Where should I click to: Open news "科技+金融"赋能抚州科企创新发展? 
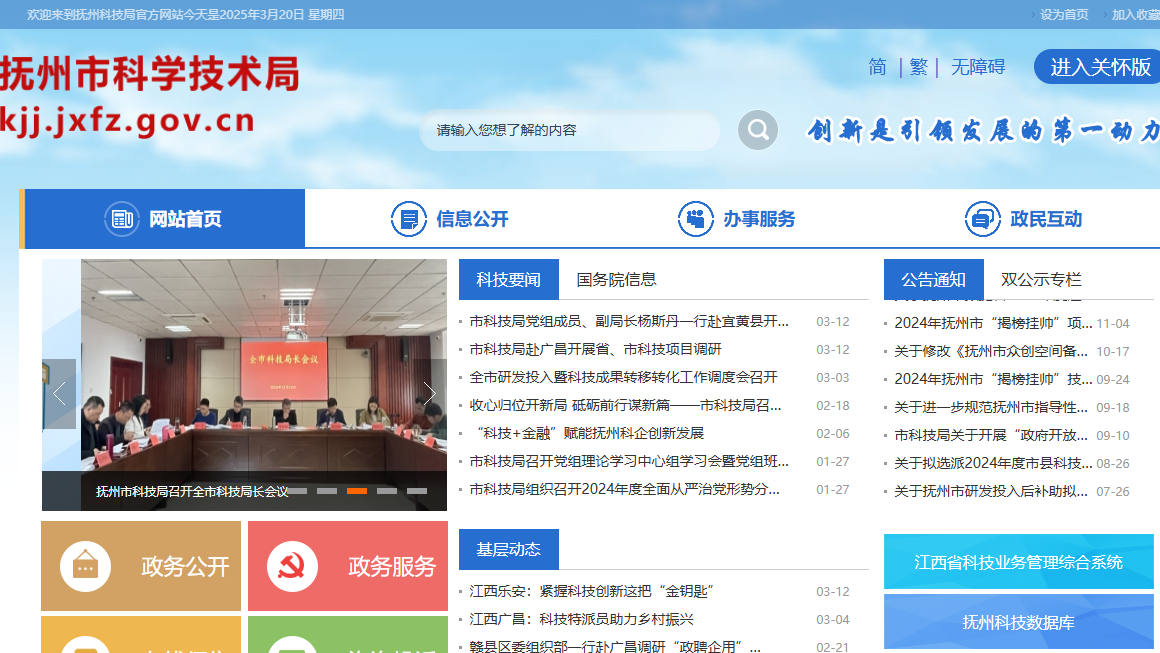tap(588, 433)
